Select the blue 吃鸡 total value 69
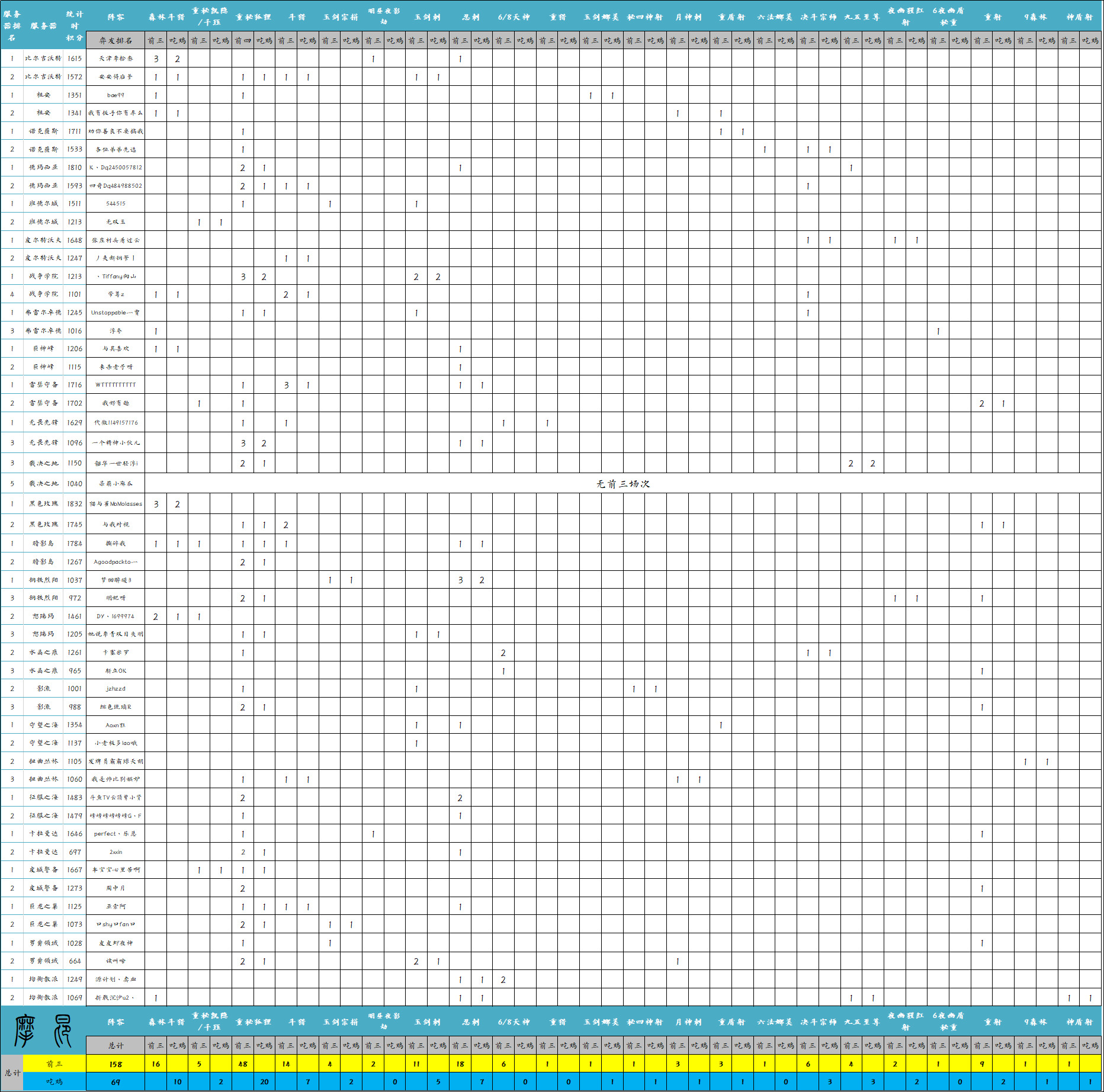Image resolution: width=1104 pixels, height=1092 pixels. 115,1082
